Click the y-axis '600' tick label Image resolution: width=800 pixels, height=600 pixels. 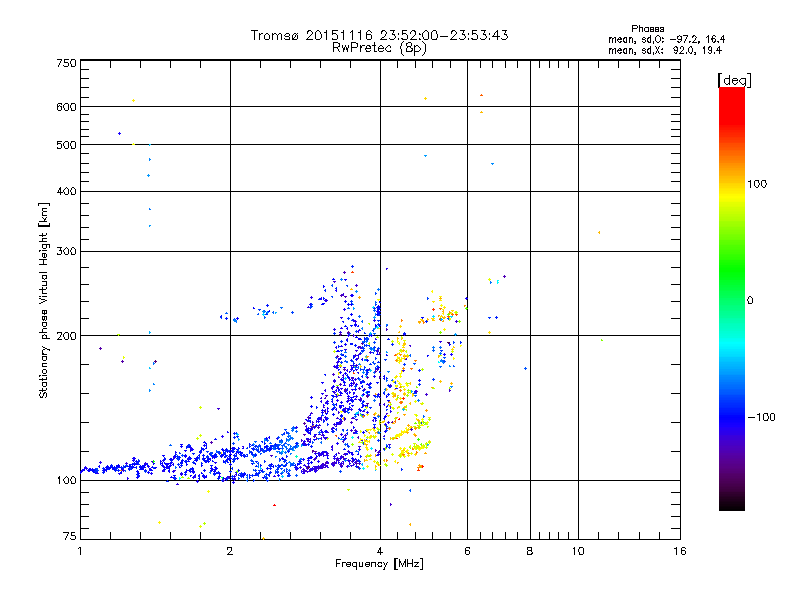pyautogui.click(x=66, y=107)
